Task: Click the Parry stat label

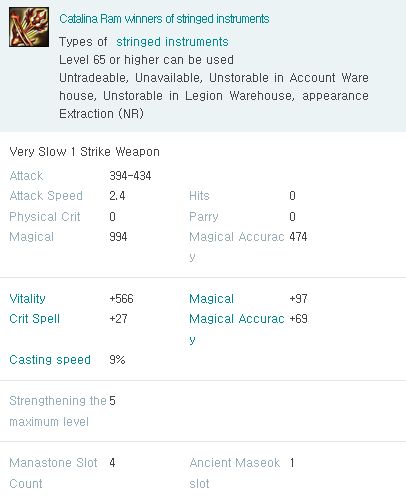Action: coord(204,217)
